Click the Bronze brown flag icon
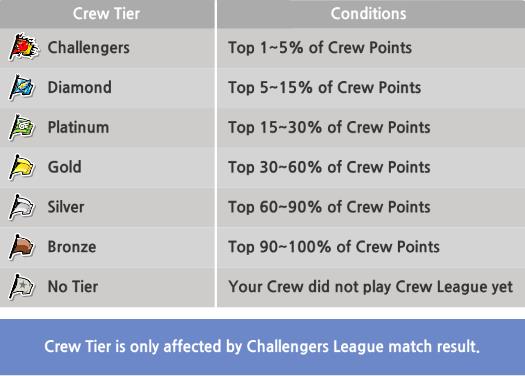 (22, 247)
